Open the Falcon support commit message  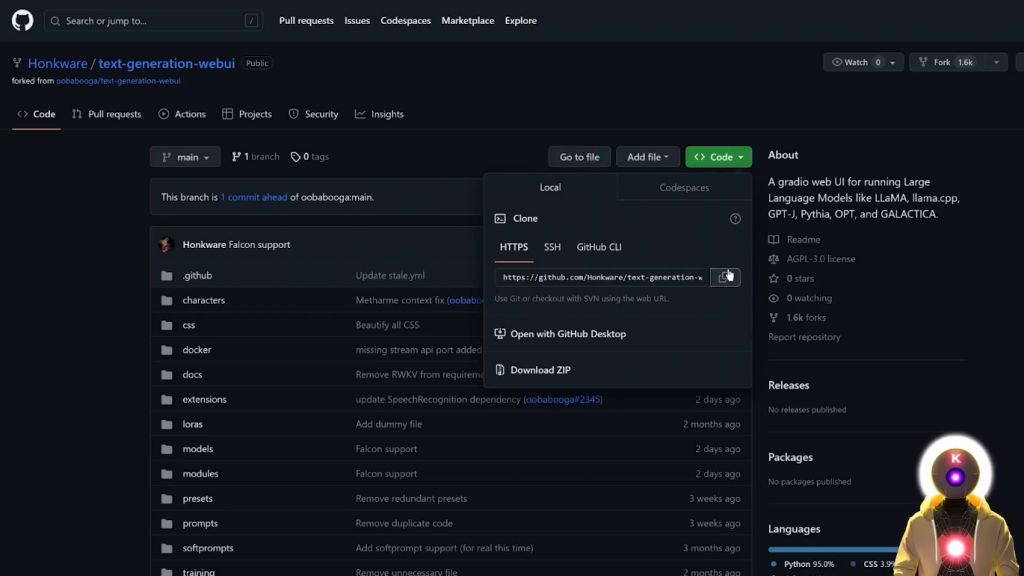click(259, 245)
